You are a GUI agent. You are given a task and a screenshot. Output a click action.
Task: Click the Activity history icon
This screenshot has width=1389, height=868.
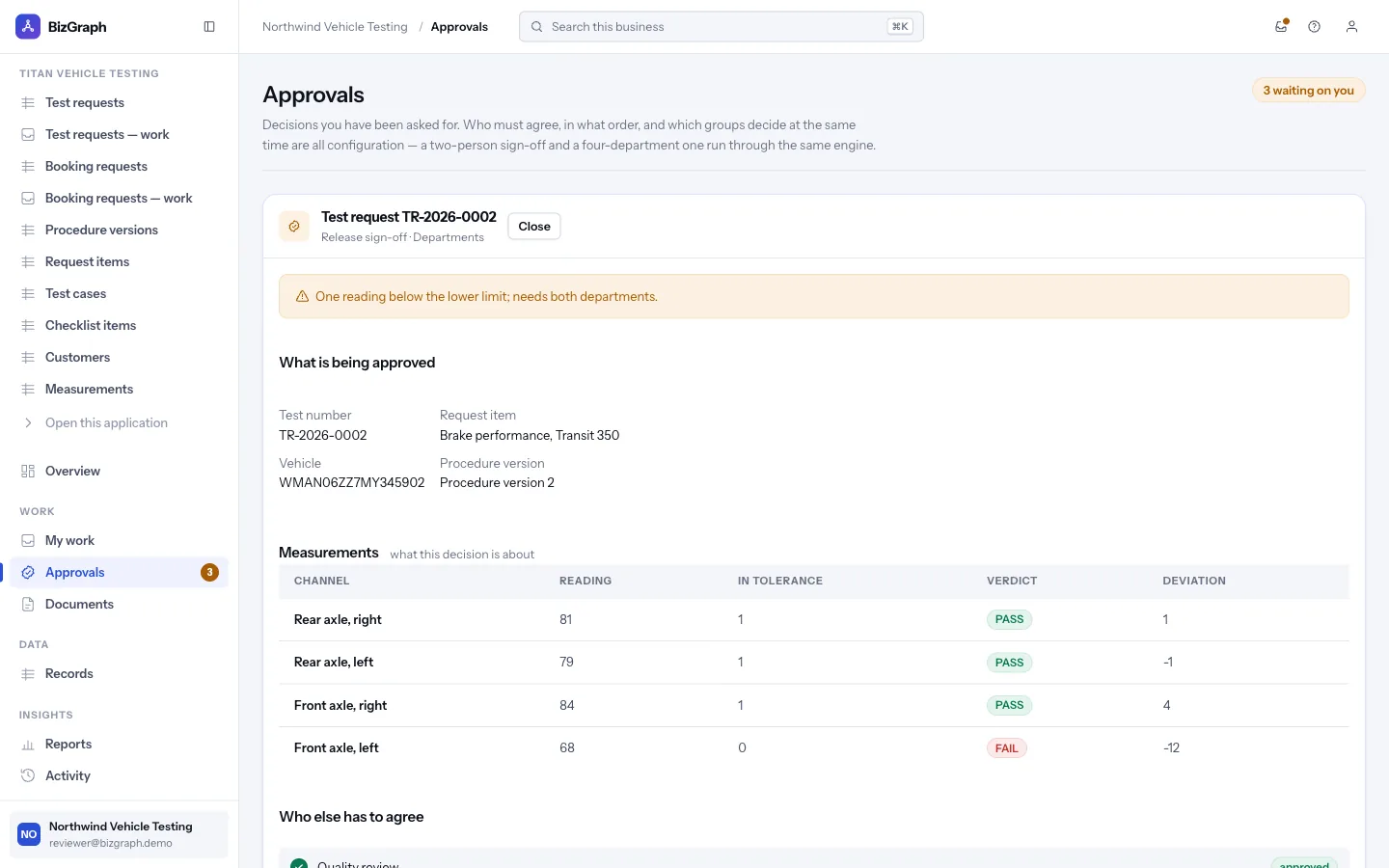(x=28, y=776)
